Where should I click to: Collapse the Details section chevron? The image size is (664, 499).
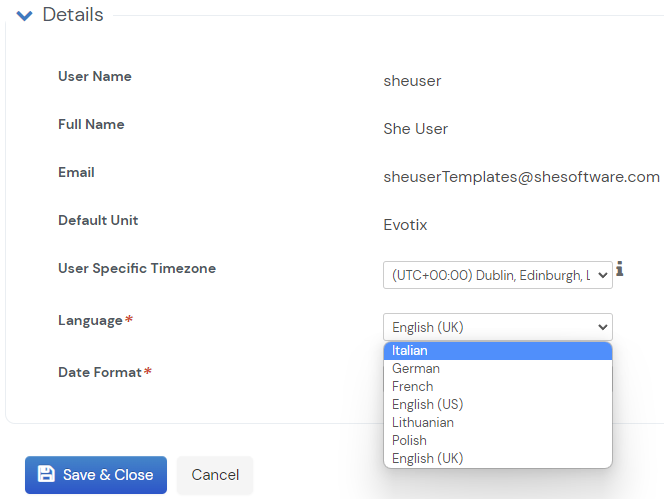[x=25, y=16]
